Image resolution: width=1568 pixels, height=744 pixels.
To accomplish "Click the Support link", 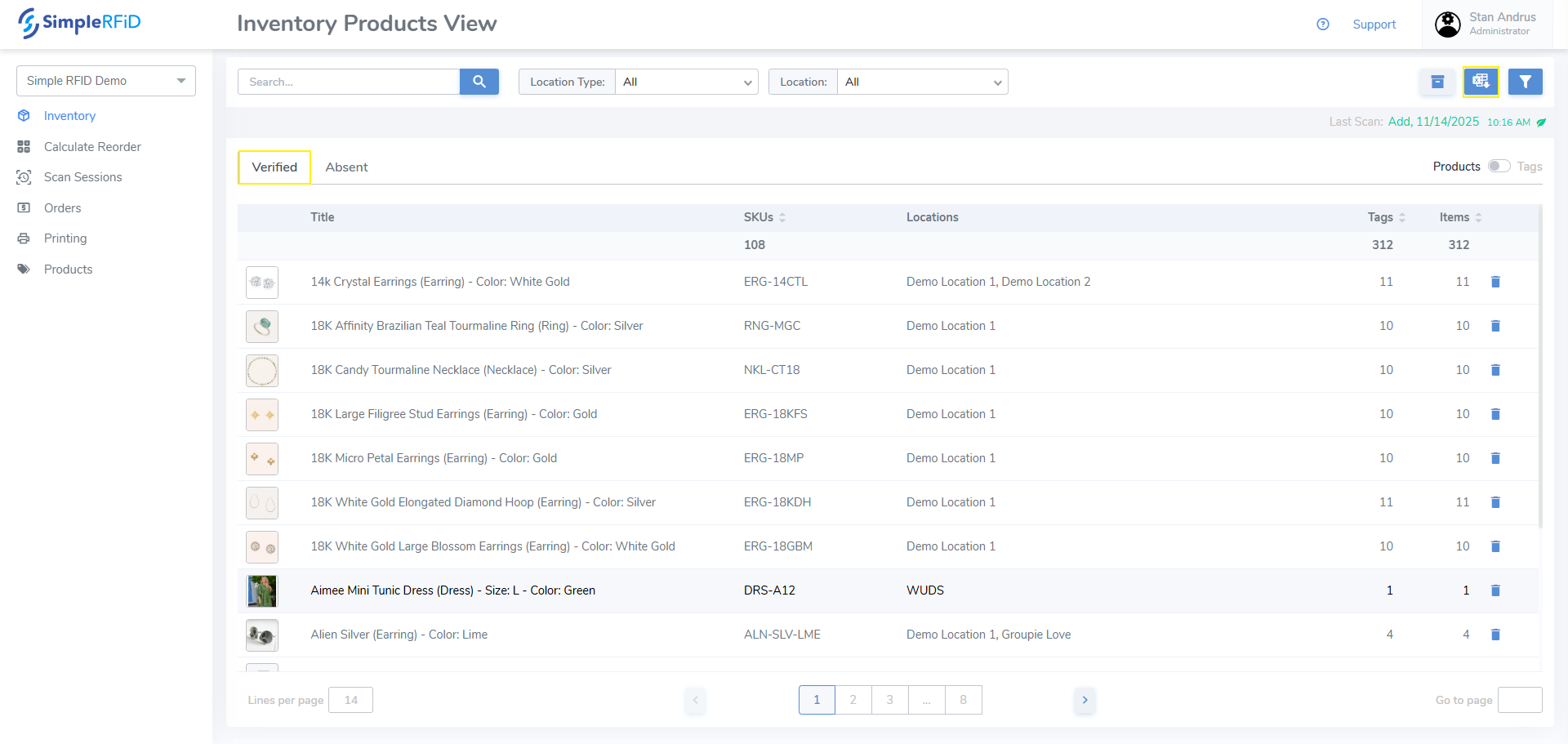I will (1374, 25).
